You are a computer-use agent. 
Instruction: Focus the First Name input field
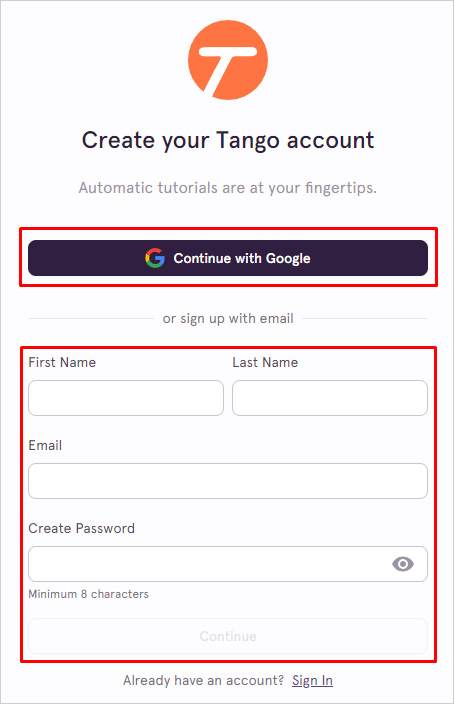126,398
